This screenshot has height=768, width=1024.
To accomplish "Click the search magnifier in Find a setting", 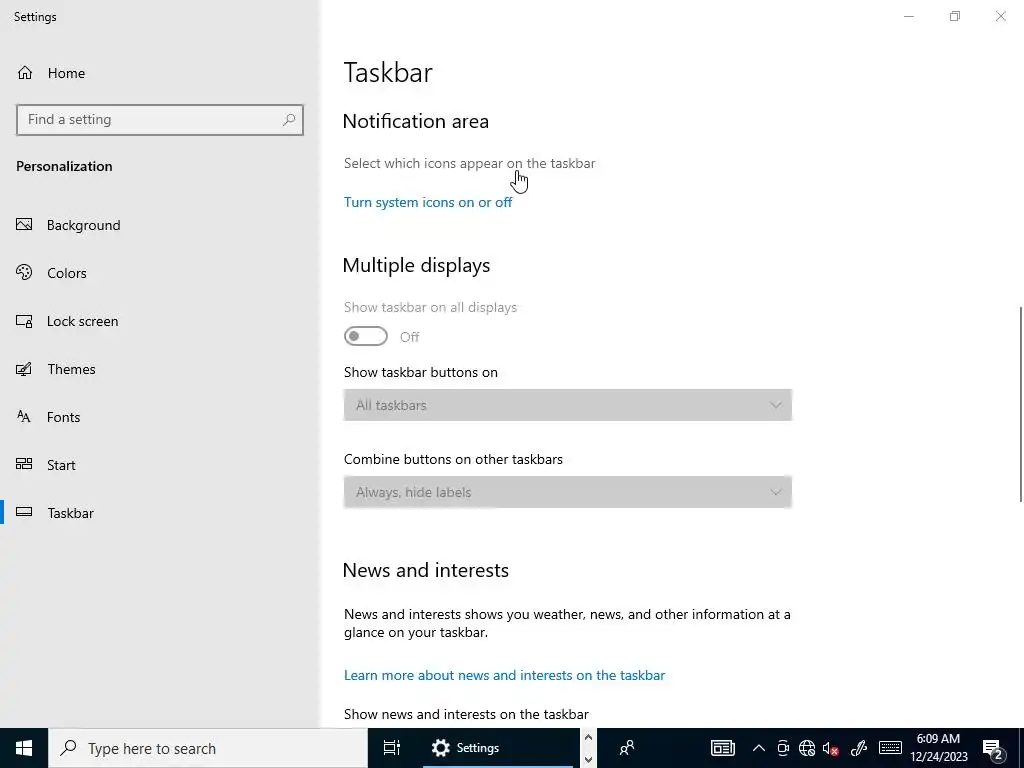I will (289, 120).
